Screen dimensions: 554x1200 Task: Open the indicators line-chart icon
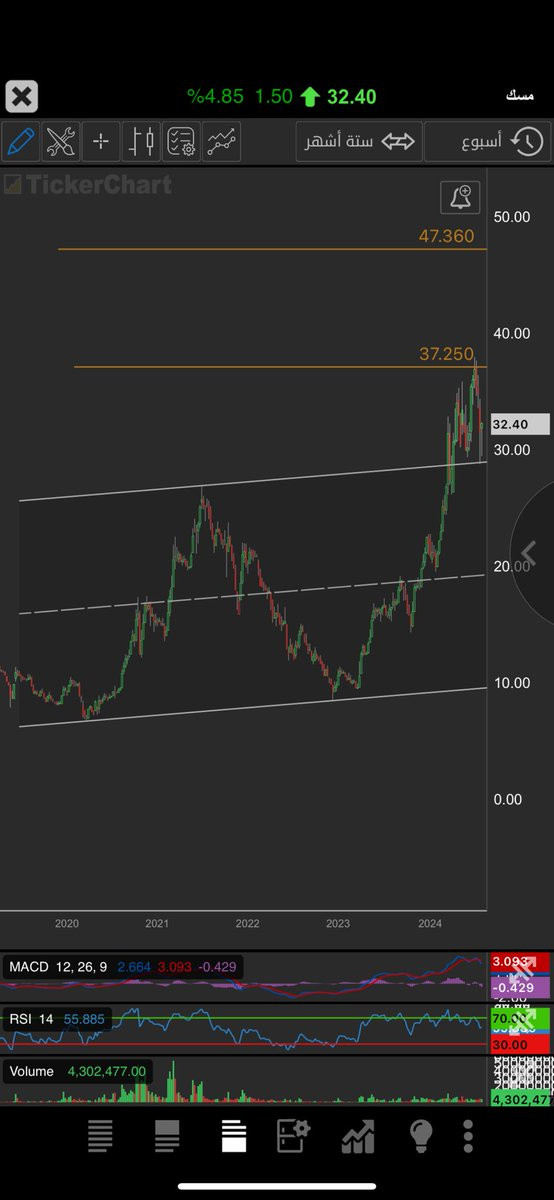tap(222, 141)
